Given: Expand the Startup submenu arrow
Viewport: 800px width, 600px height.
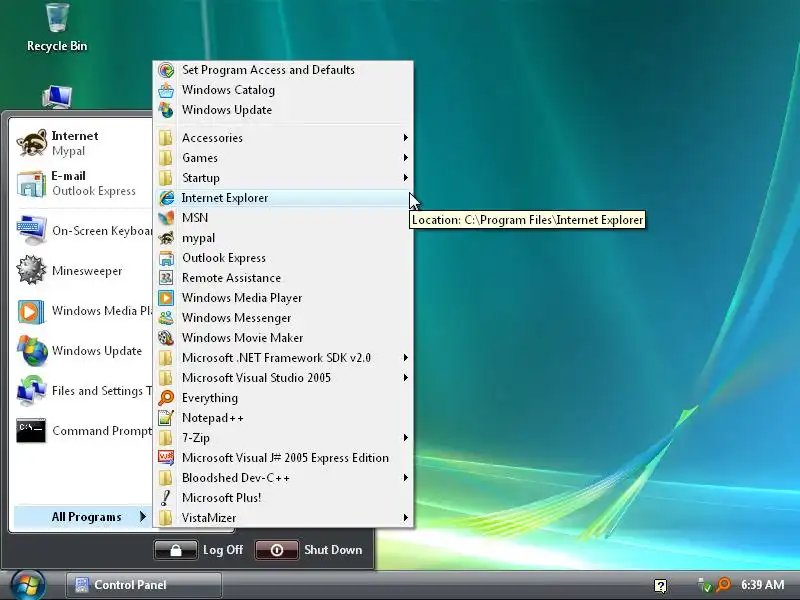Looking at the screenshot, I should pos(406,178).
